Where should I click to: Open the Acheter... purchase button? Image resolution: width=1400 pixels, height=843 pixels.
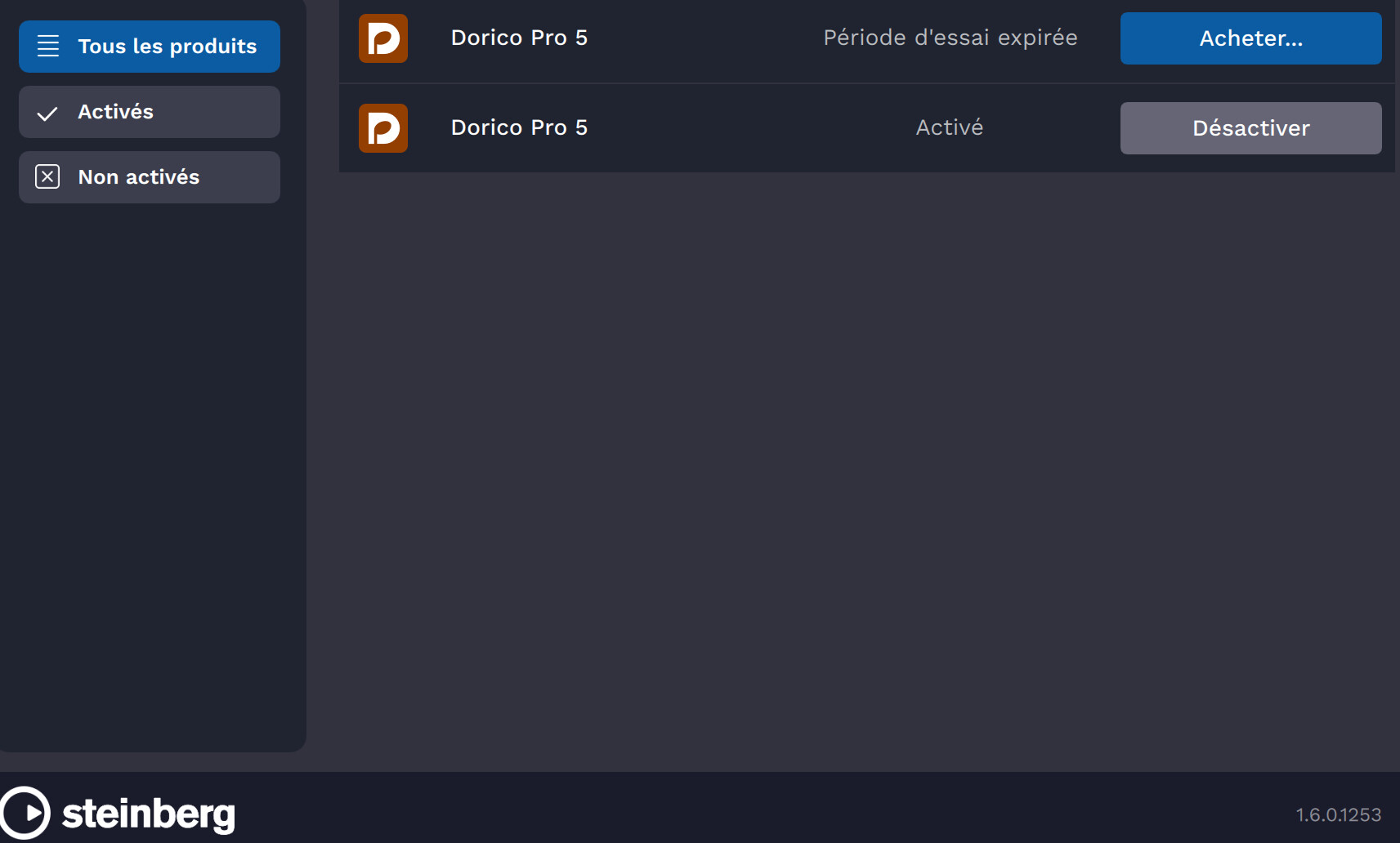point(1251,38)
